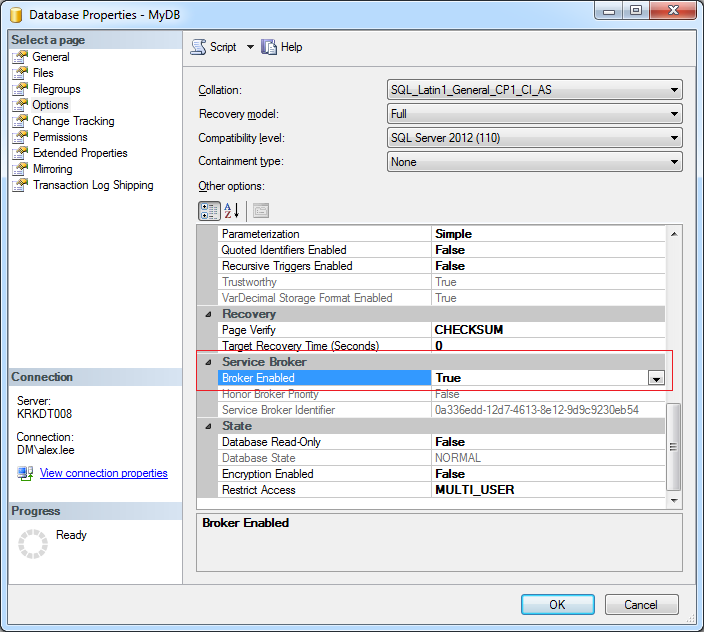Select the Parameterization property row

(x=442, y=234)
